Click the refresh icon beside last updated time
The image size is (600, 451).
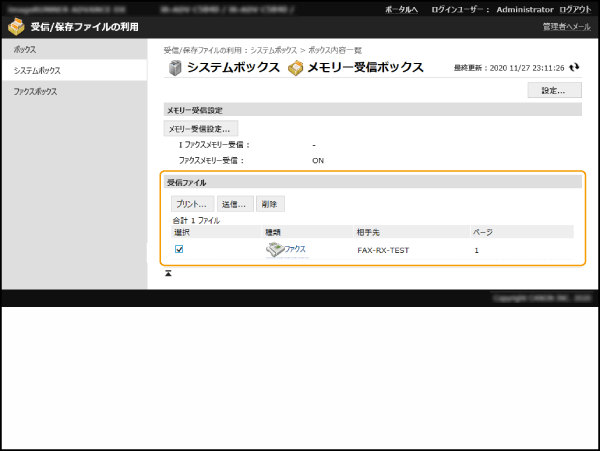tap(574, 68)
